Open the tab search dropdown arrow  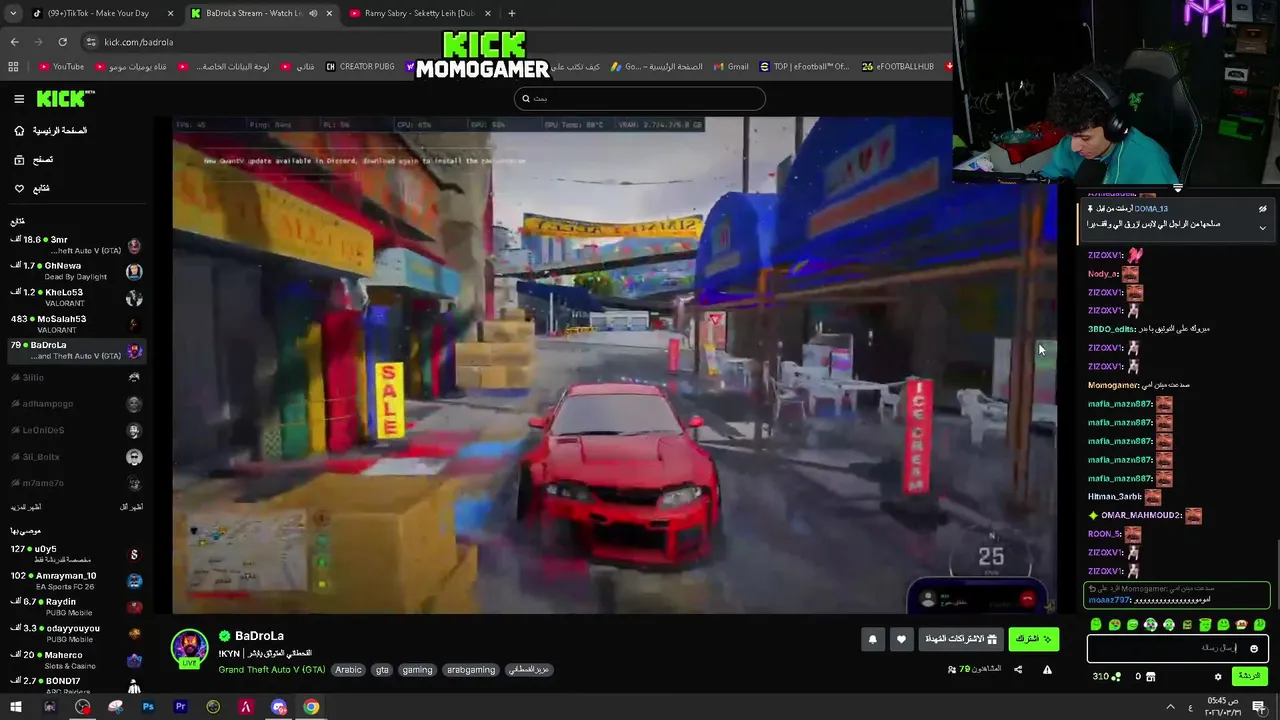13,13
